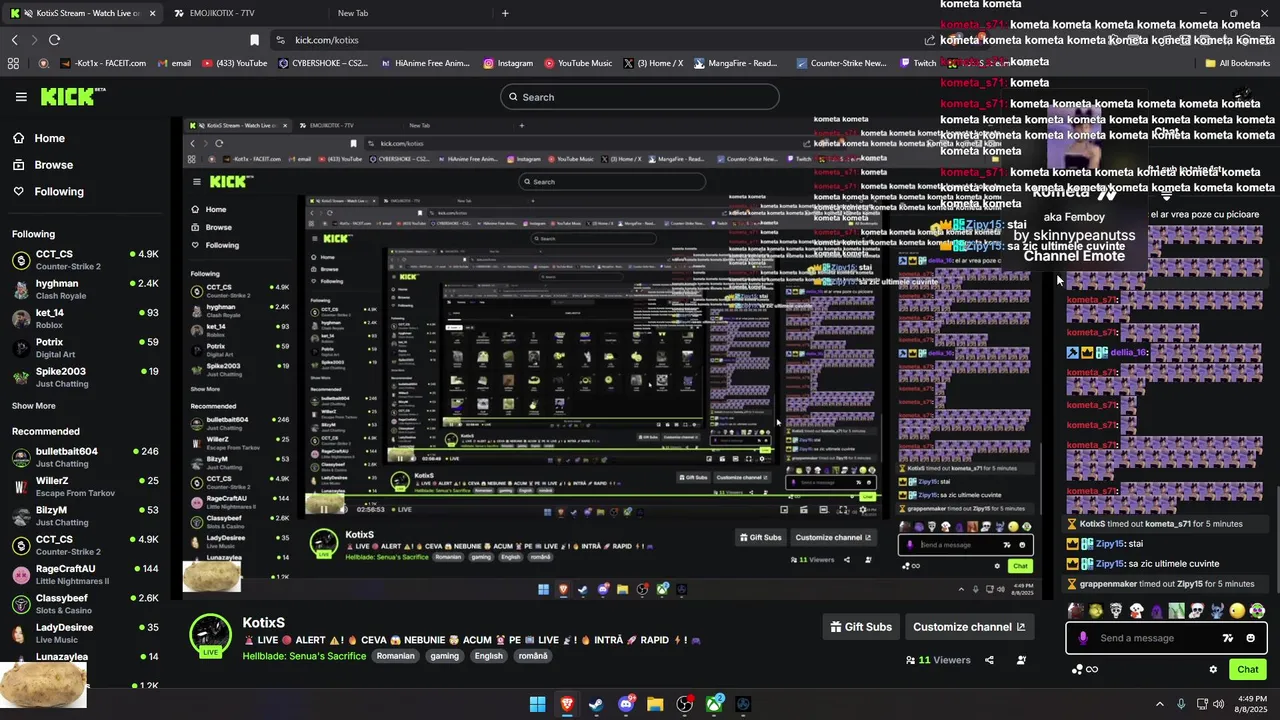Open Xbox app from the taskbar
This screenshot has width=1280, height=720.
[x=714, y=704]
